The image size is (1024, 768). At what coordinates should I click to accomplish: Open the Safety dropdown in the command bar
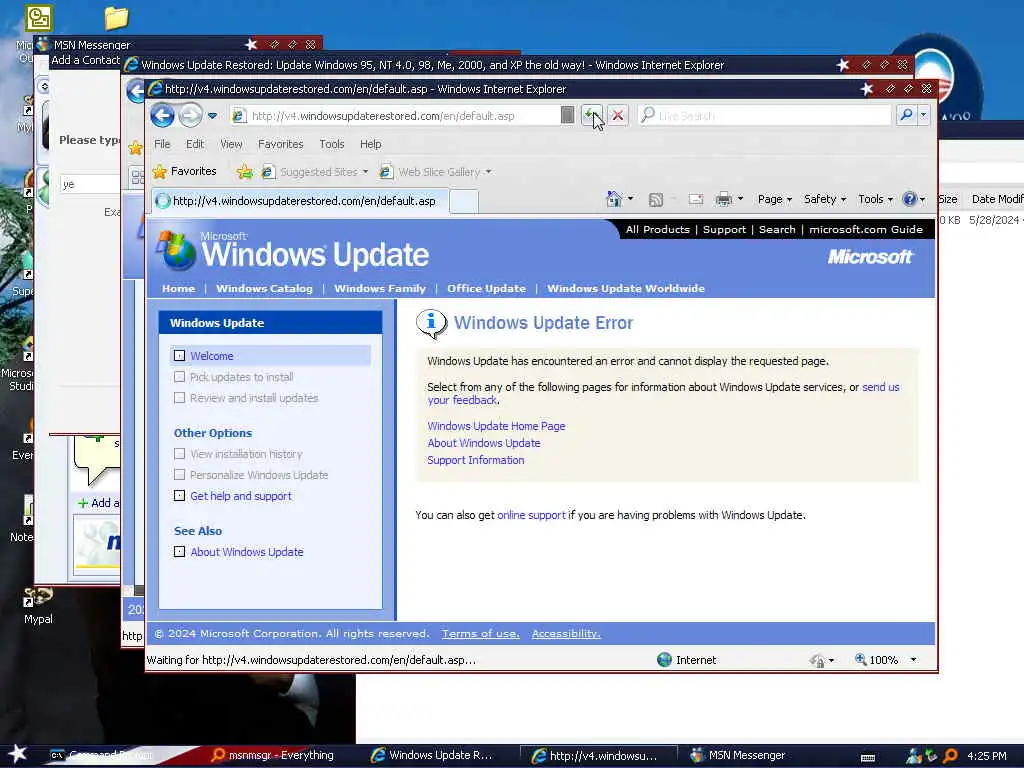tap(825, 199)
